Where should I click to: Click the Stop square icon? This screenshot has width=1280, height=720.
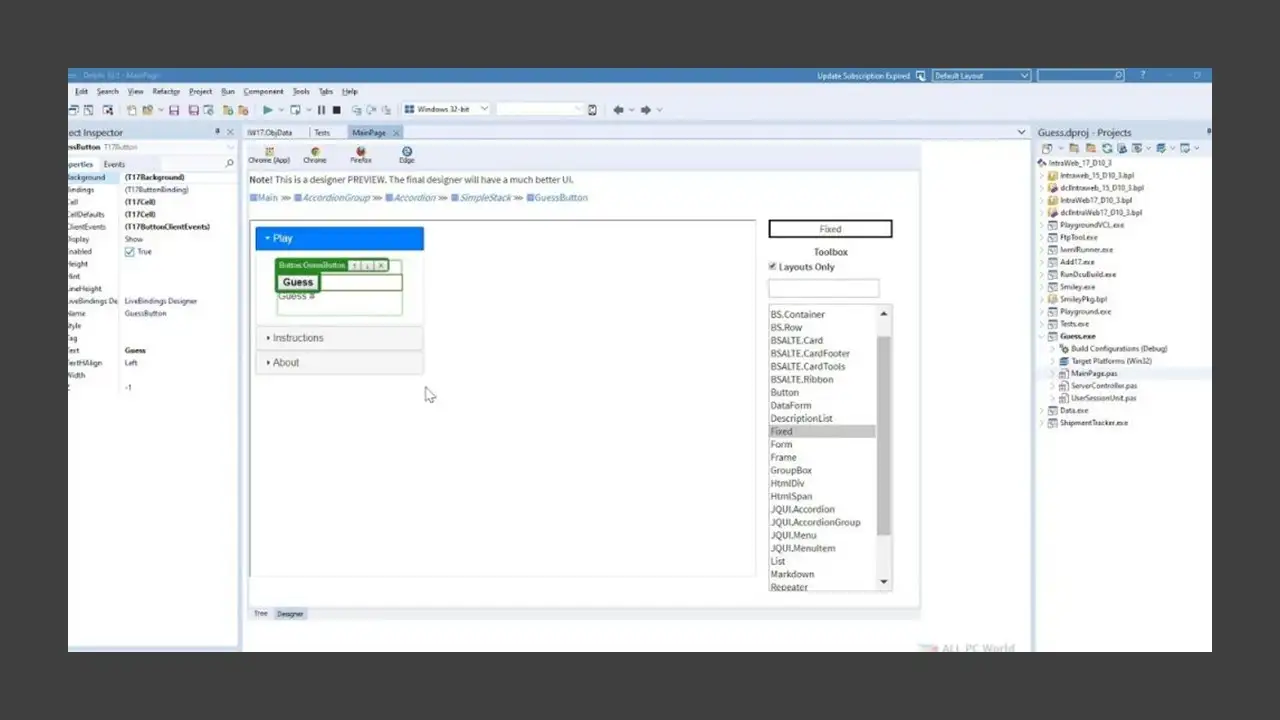point(337,110)
